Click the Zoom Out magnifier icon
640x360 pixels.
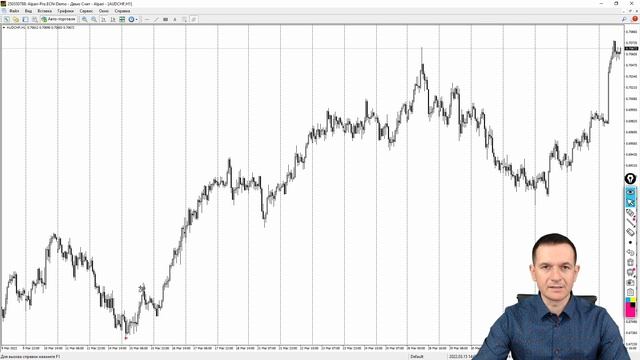[x=94, y=19]
